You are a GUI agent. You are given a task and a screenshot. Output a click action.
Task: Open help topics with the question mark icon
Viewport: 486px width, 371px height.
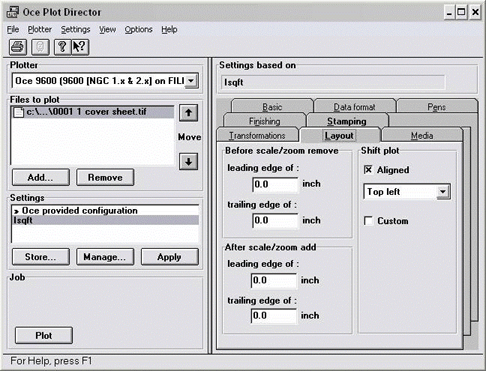(x=62, y=47)
